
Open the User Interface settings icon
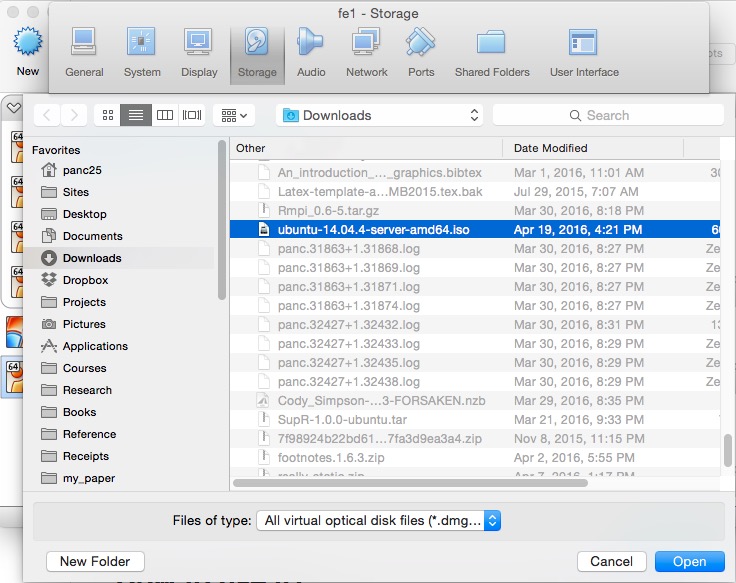[x=583, y=51]
